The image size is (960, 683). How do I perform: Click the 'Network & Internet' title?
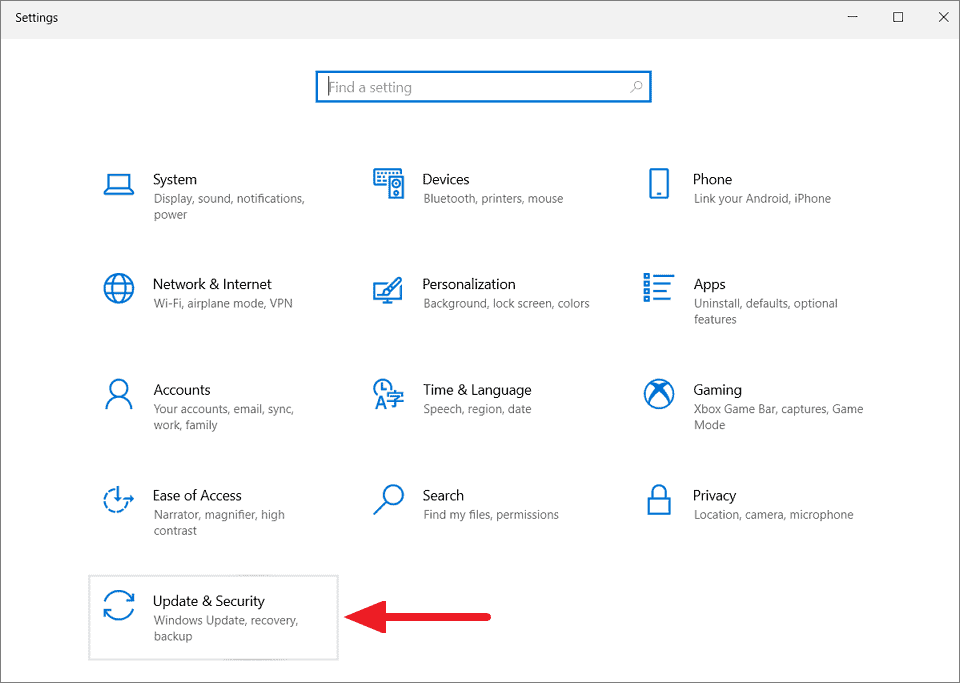[212, 284]
